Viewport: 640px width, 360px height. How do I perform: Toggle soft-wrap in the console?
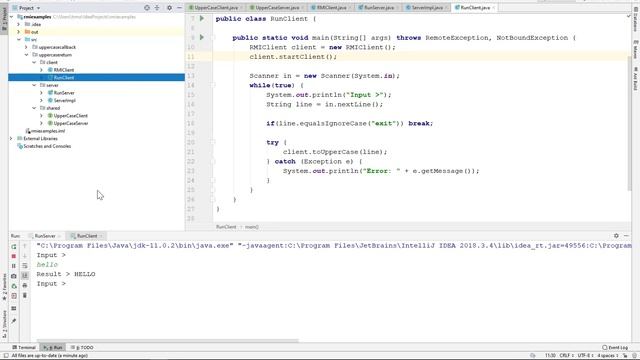[24, 266]
